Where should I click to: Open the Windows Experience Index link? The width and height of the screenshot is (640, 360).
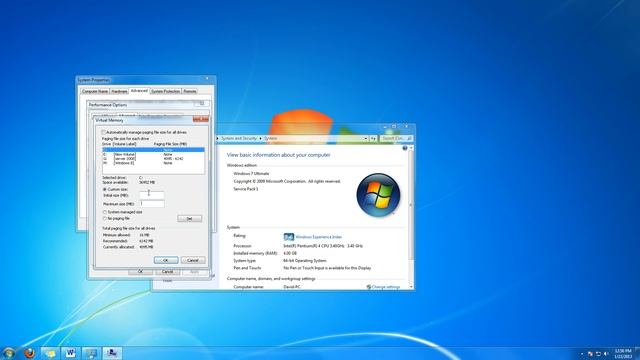(x=319, y=237)
